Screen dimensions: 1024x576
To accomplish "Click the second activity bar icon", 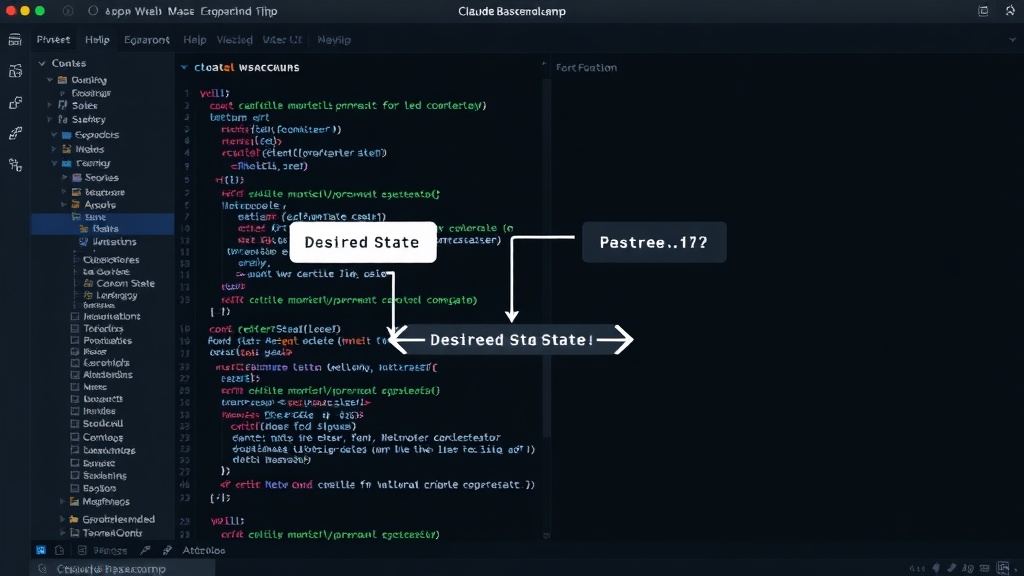I will tap(16, 71).
